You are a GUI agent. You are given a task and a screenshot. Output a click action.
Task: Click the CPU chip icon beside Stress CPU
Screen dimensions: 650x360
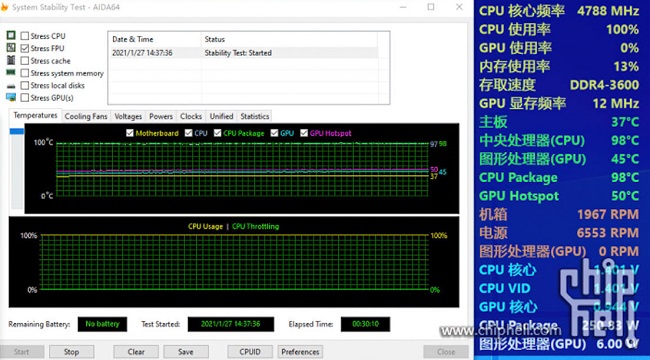pos(11,36)
